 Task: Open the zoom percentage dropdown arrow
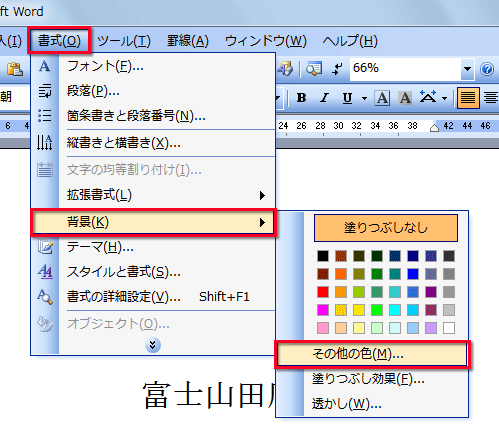click(467, 69)
